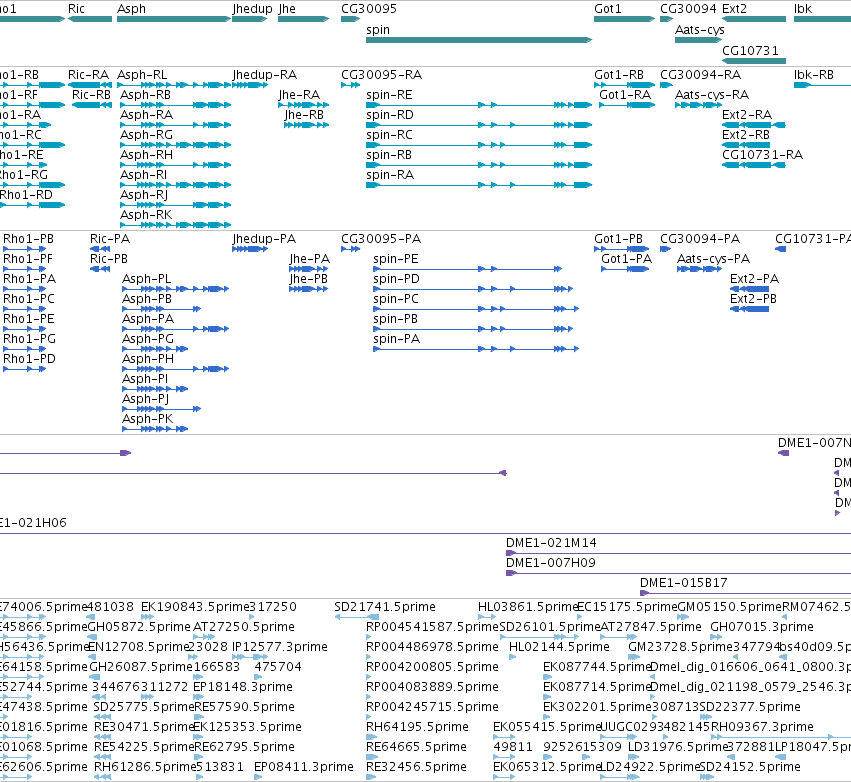Screen dimensions: 851x782
Task: Select transcript CG10731-RA
Action: pos(754,165)
